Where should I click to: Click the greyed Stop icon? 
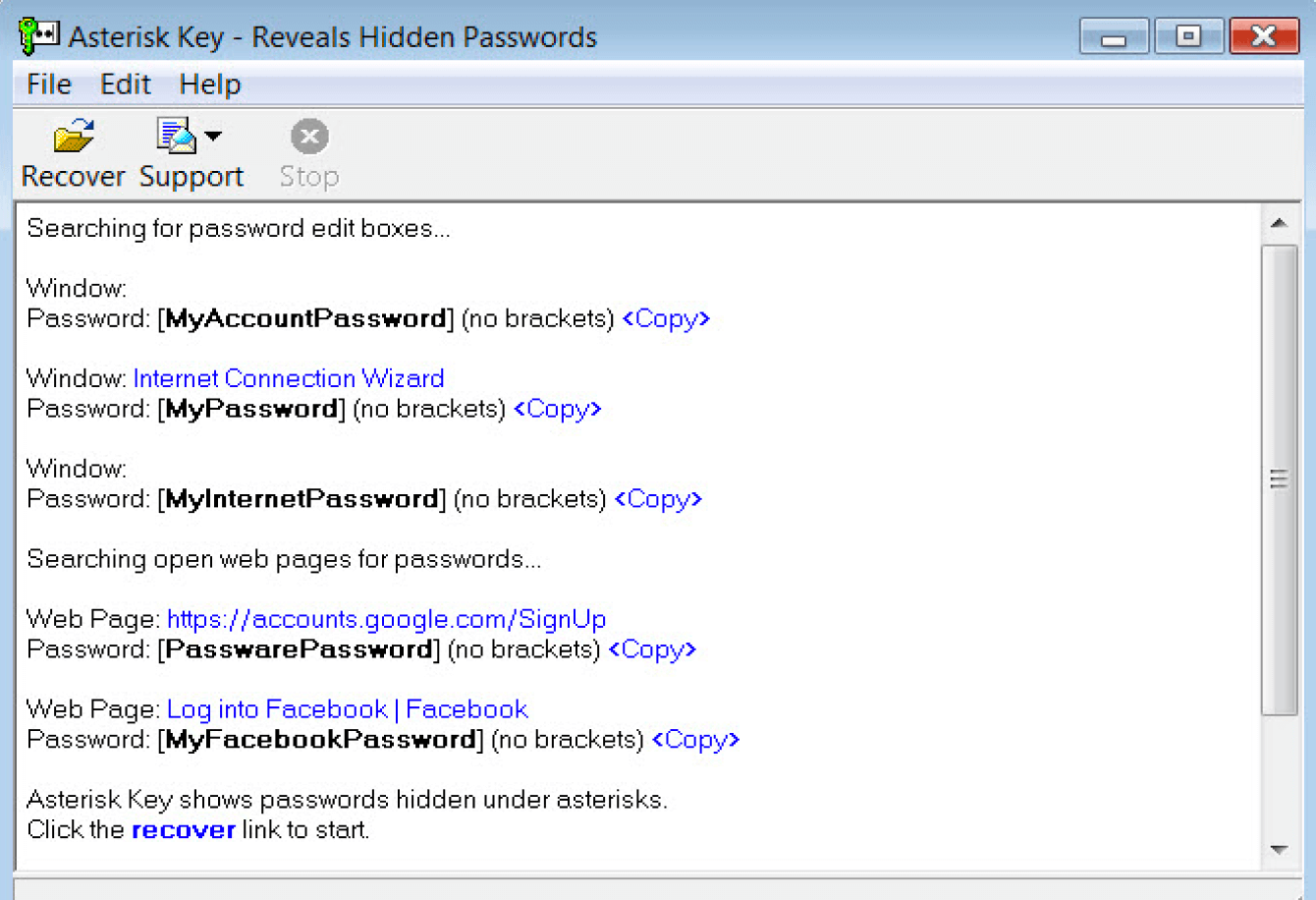(x=309, y=137)
